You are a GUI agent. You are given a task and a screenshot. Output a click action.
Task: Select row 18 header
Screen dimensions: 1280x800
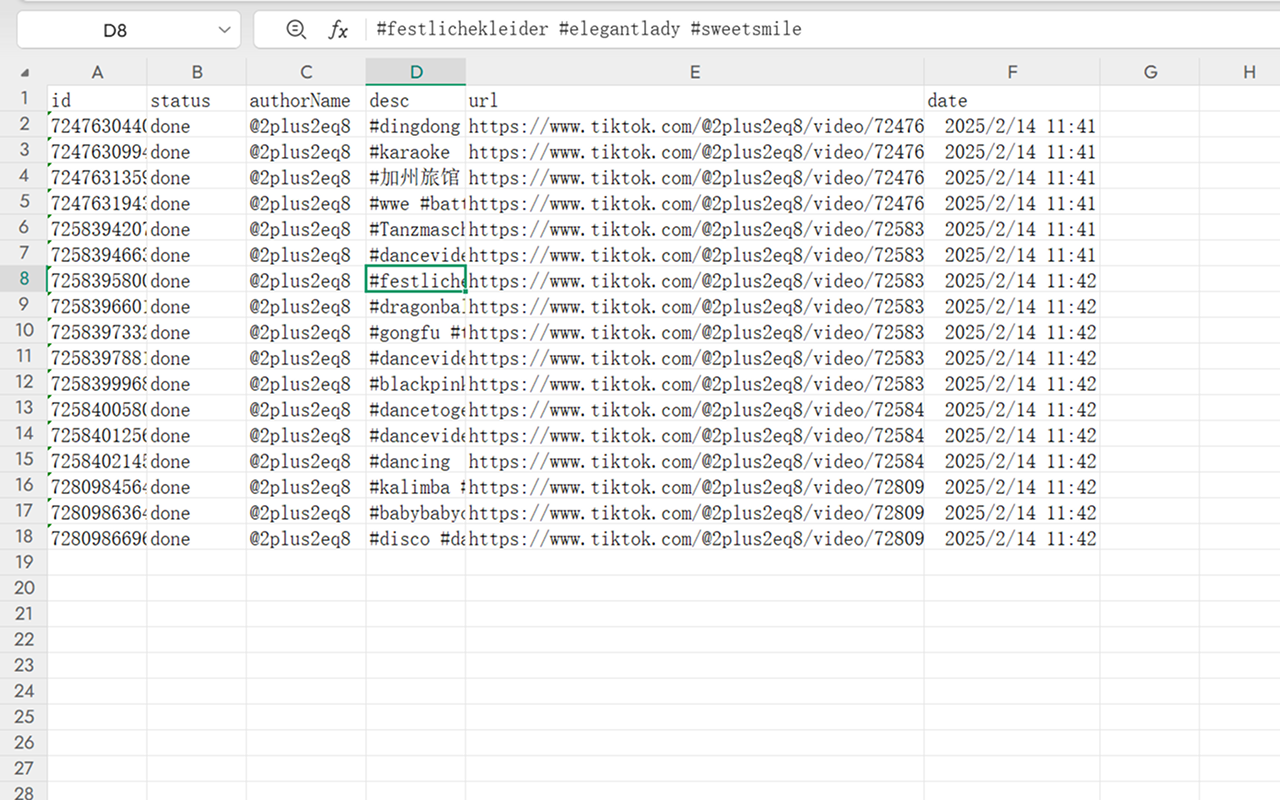tap(24, 539)
